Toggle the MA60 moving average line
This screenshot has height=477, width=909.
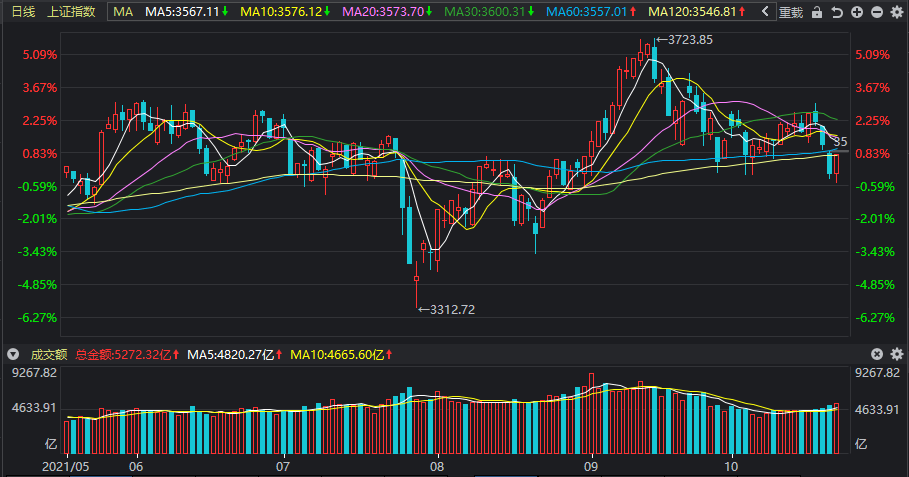[591, 12]
